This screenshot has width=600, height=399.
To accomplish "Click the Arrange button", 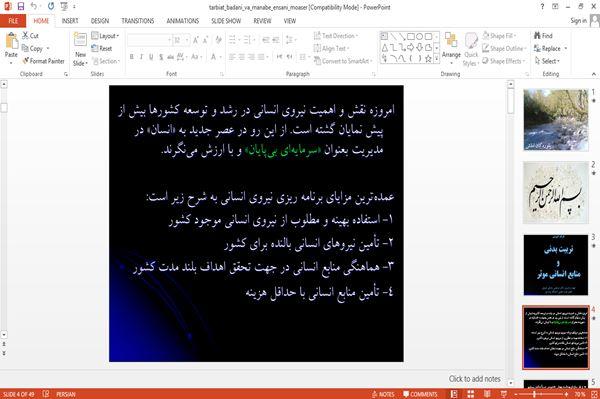I will (451, 49).
